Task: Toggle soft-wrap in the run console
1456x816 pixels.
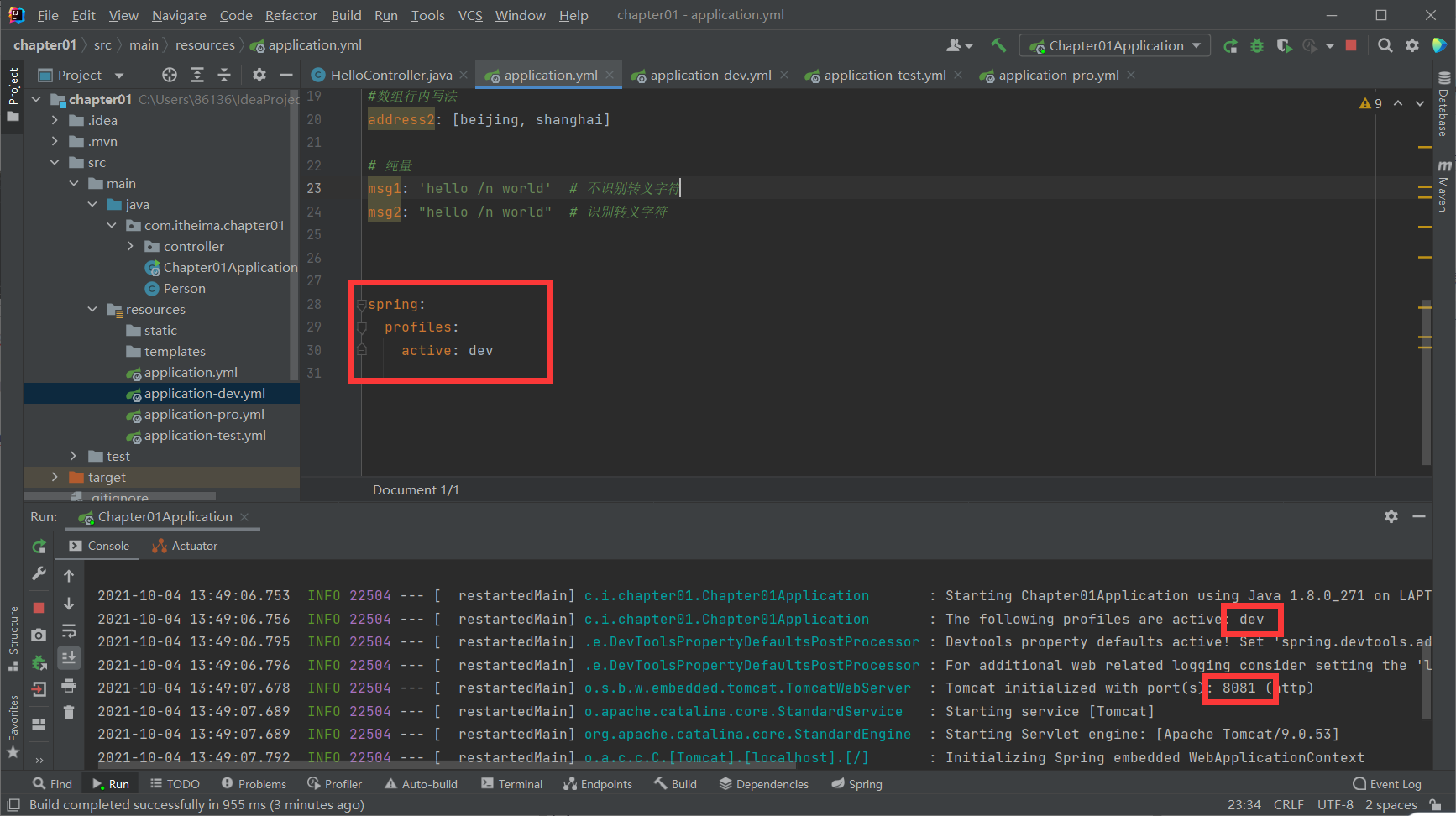Action: [69, 630]
